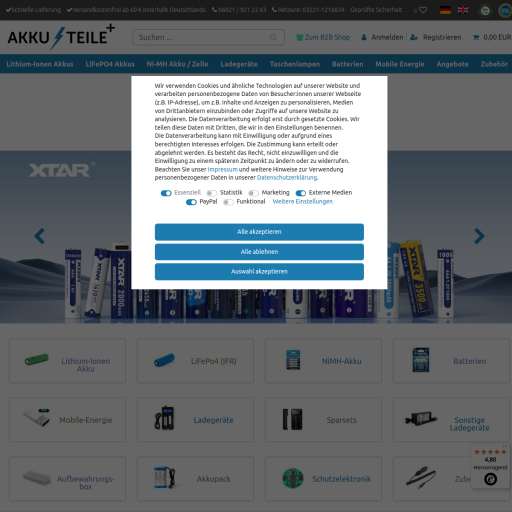Open Lithium-Ionen Akkus menu
The height and width of the screenshot is (512, 512).
pos(40,64)
